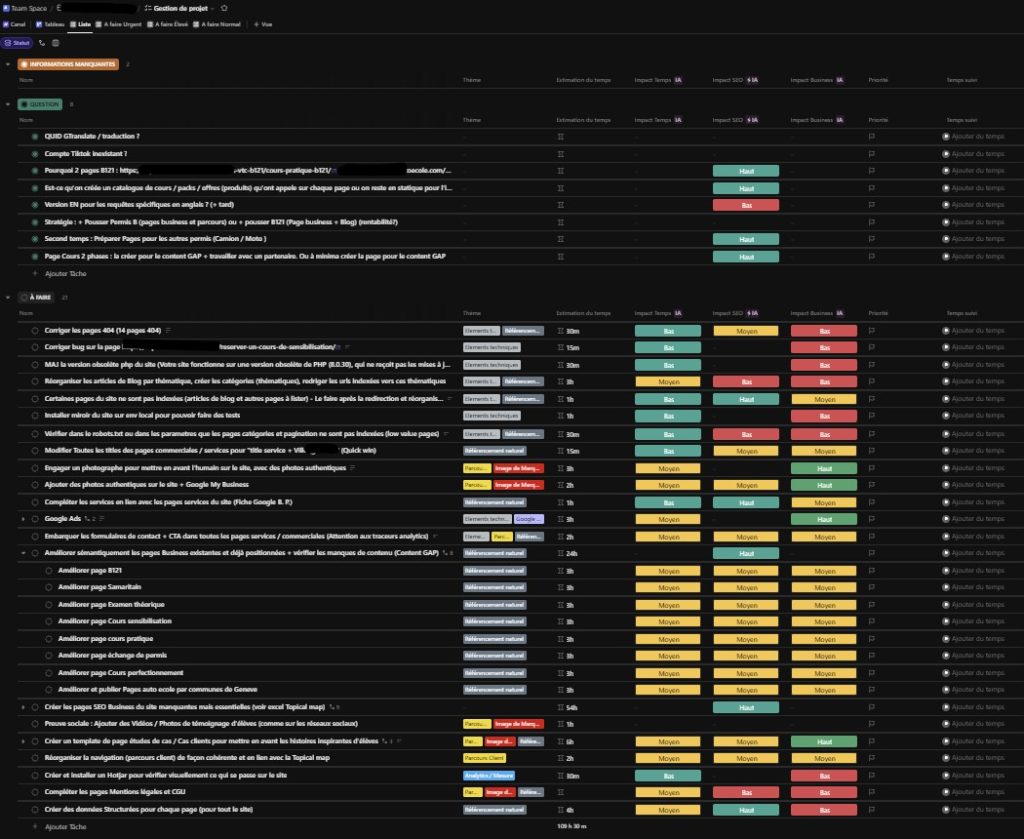Screen dimensions: 1024x839
Task: Click the subtask hierarchy icon next to Statut
Action: pos(41,42)
